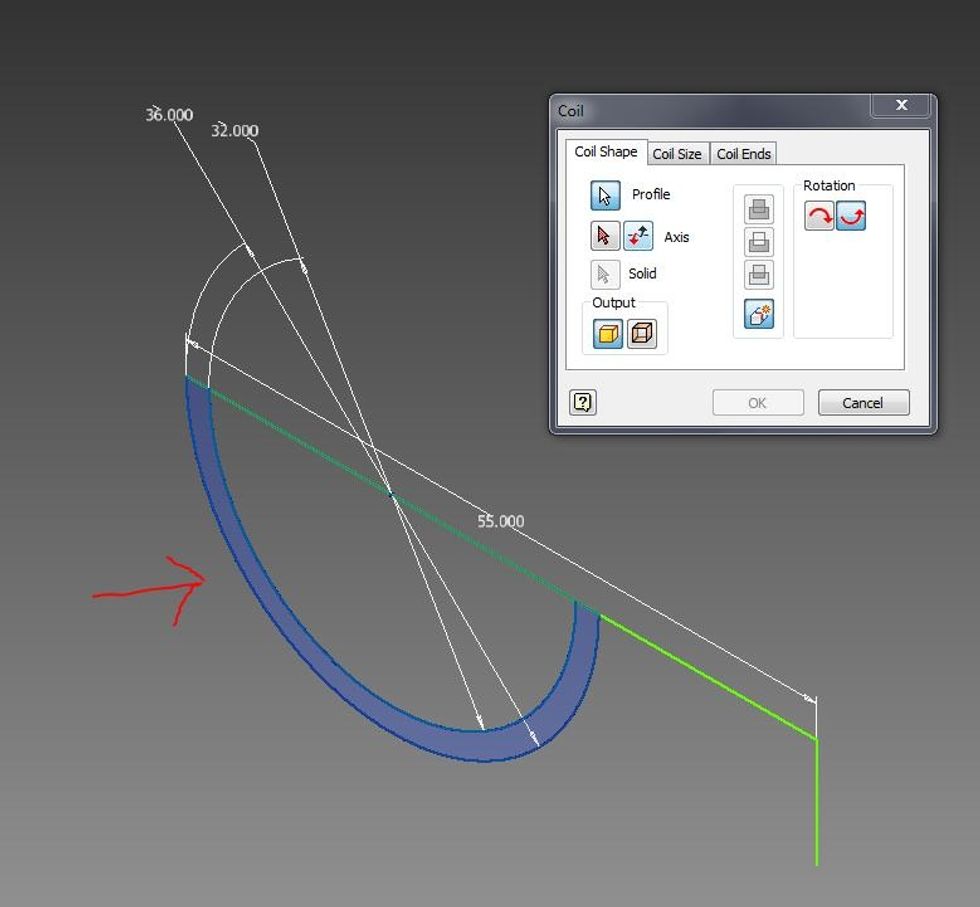Select the Join operation icon
This screenshot has height=907, width=980.
coord(759,209)
